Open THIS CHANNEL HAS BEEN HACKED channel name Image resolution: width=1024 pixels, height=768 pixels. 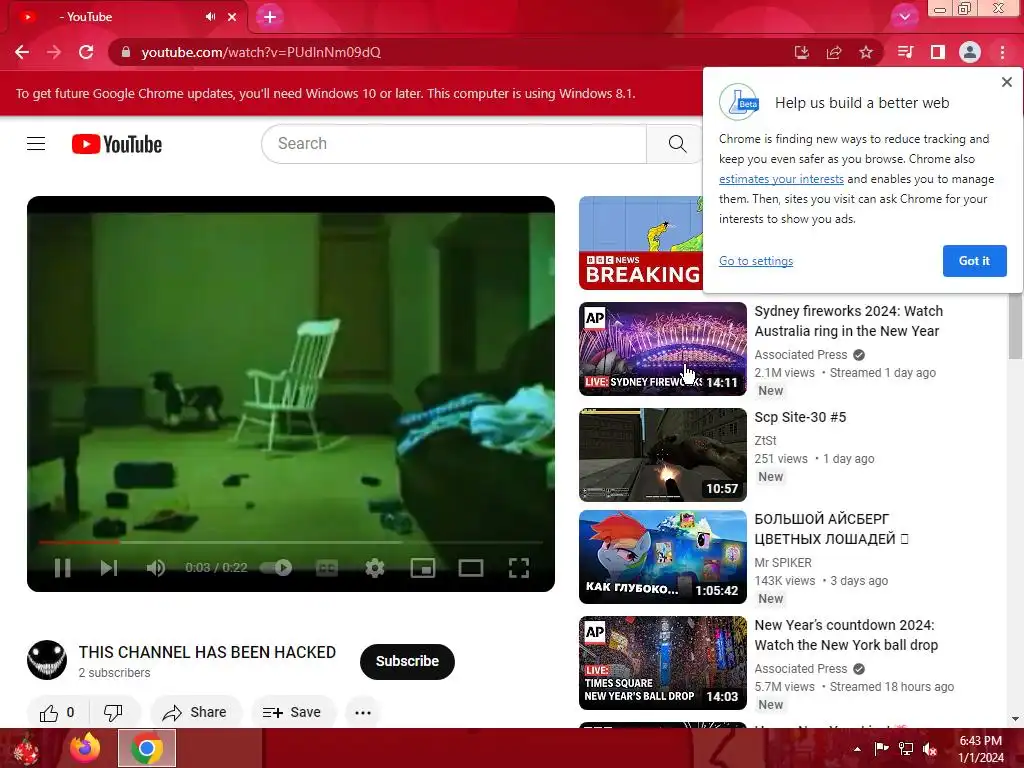click(x=207, y=652)
